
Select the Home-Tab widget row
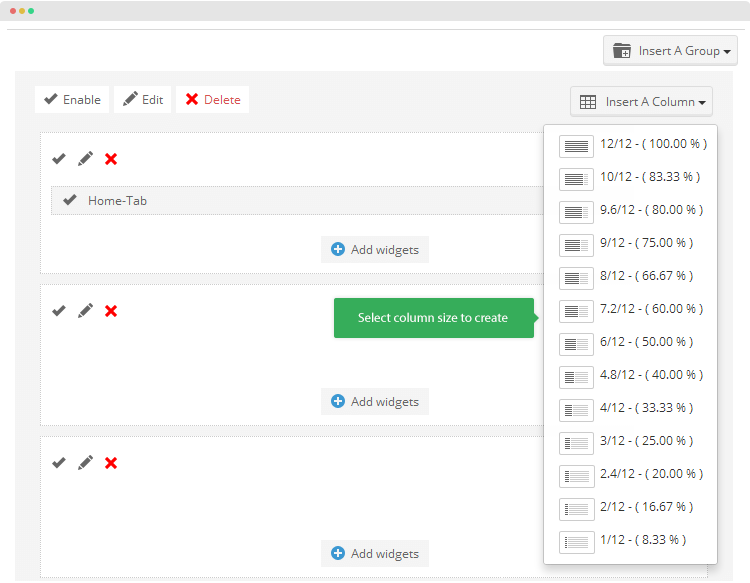click(x=298, y=200)
